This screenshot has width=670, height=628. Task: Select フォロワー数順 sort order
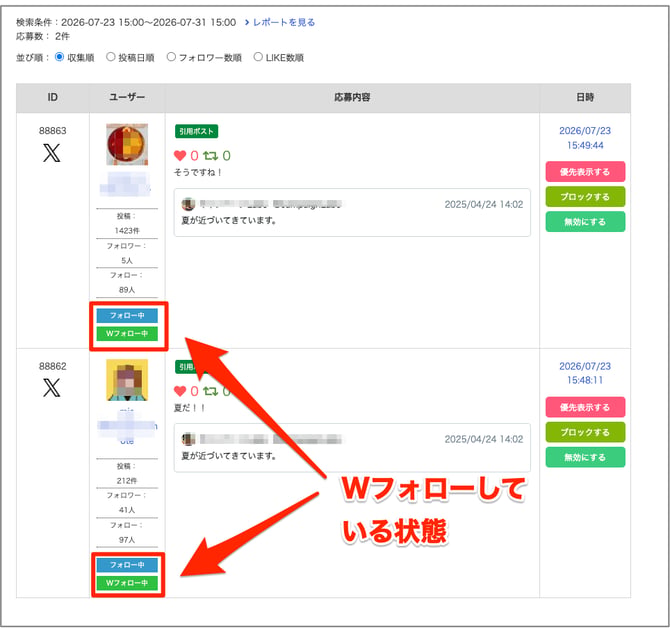click(171, 57)
